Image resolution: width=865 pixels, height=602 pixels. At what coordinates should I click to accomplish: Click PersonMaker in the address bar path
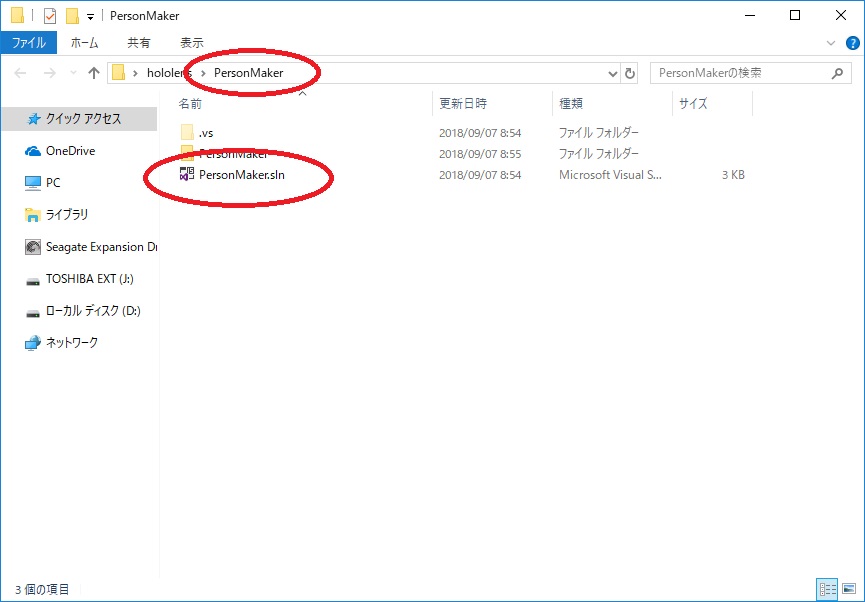coord(248,73)
